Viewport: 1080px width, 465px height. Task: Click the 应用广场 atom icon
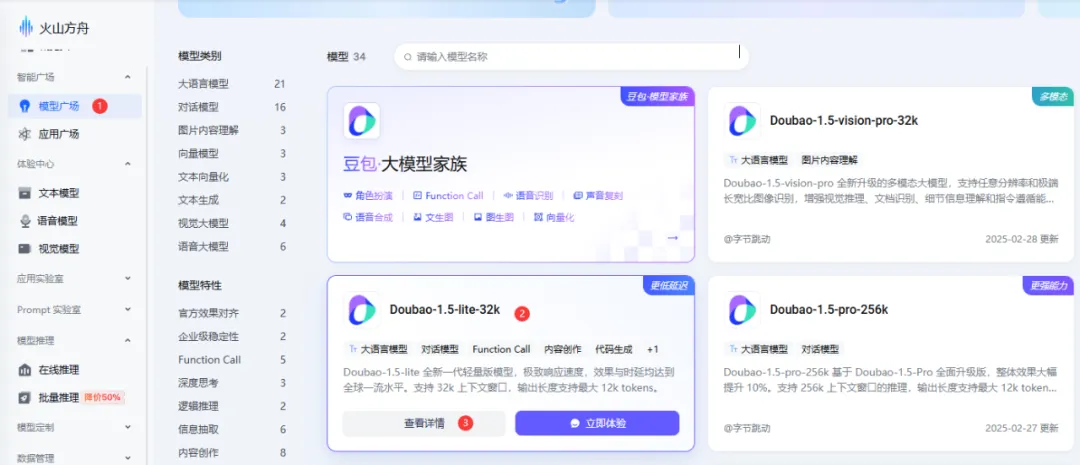point(25,134)
